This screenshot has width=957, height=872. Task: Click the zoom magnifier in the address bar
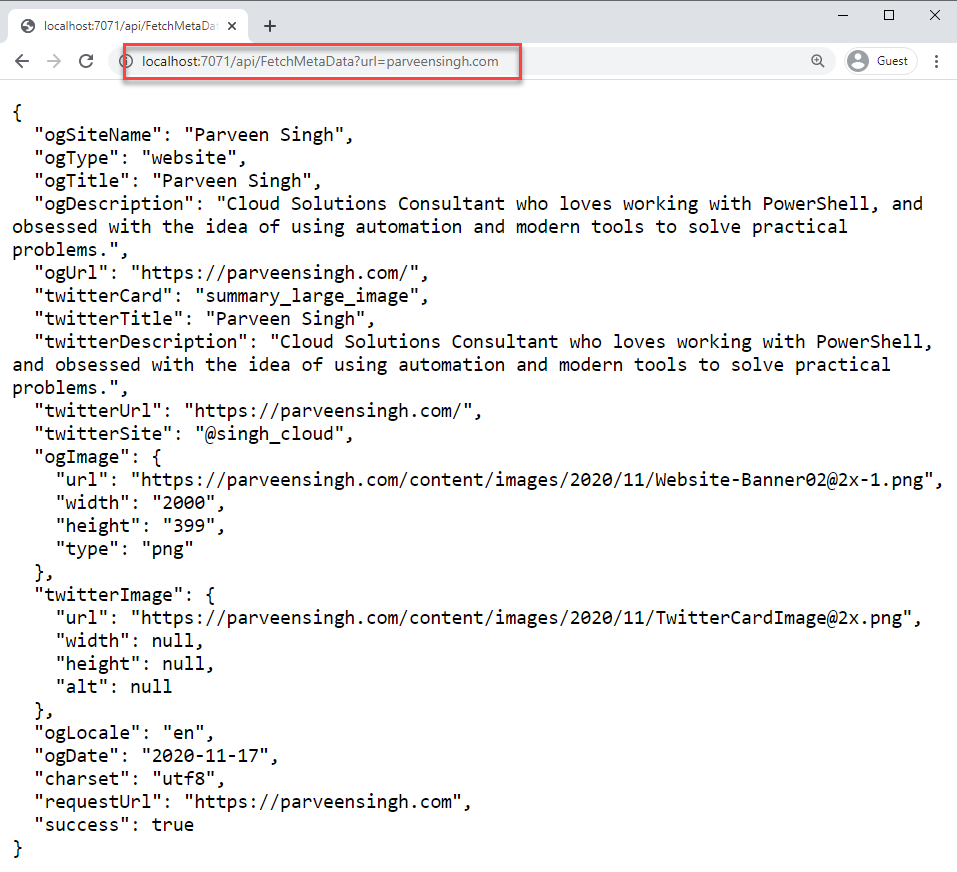coord(818,61)
